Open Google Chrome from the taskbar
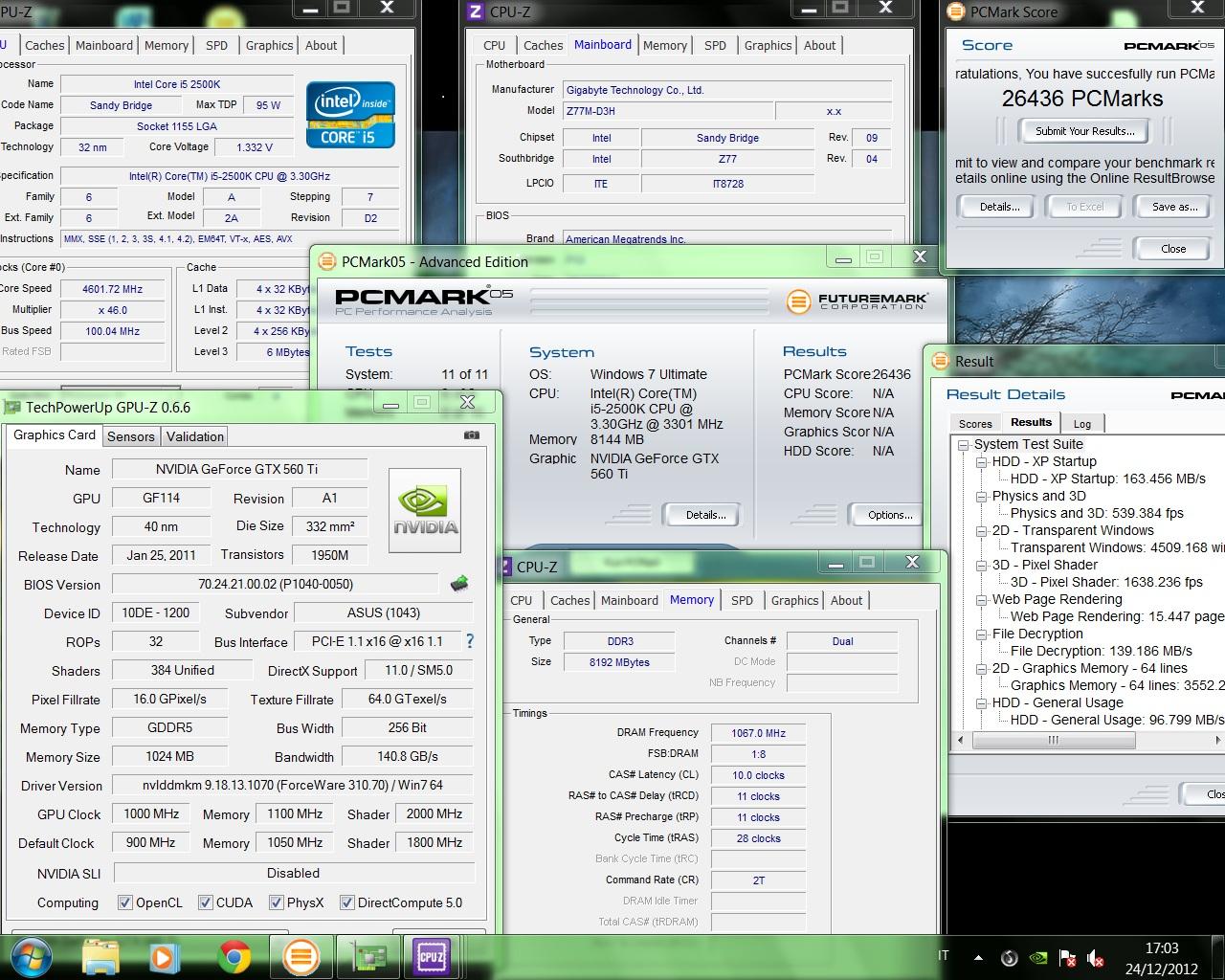This screenshot has height=980, width=1225. tap(234, 957)
